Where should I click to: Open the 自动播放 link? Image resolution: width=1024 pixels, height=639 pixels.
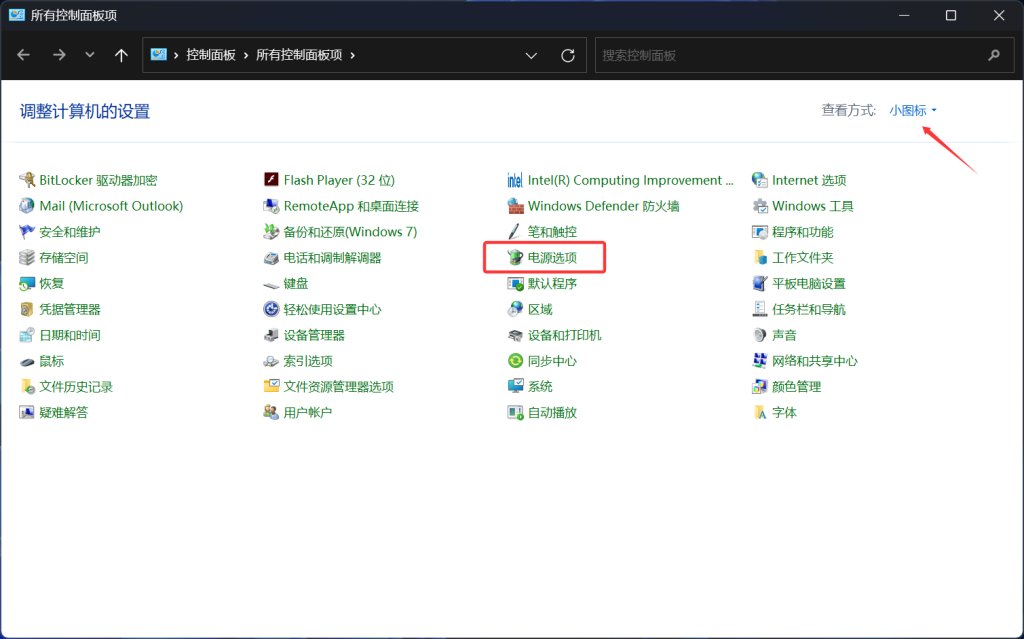tap(552, 412)
